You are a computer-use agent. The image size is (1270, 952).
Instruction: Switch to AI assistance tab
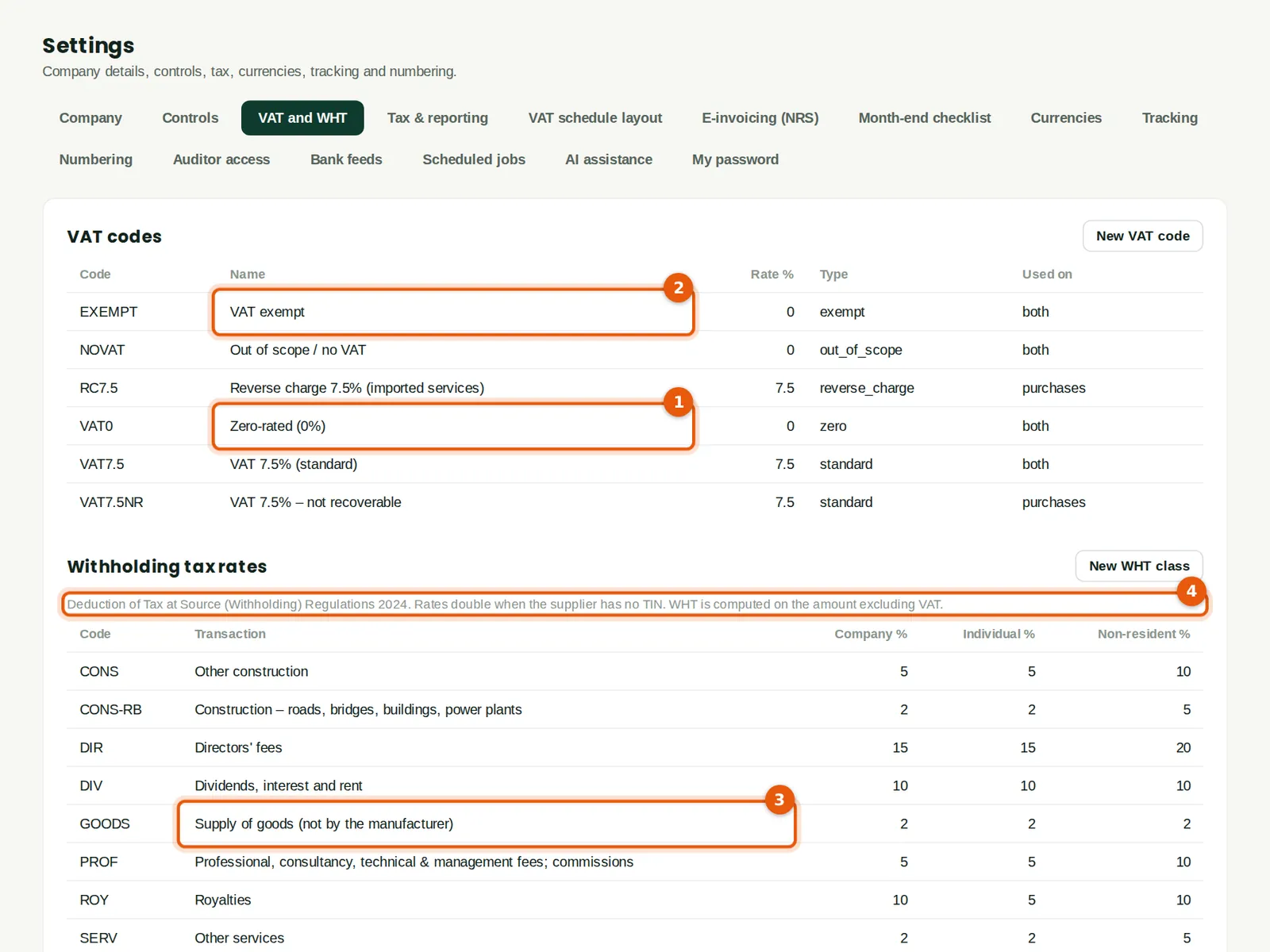pos(609,159)
